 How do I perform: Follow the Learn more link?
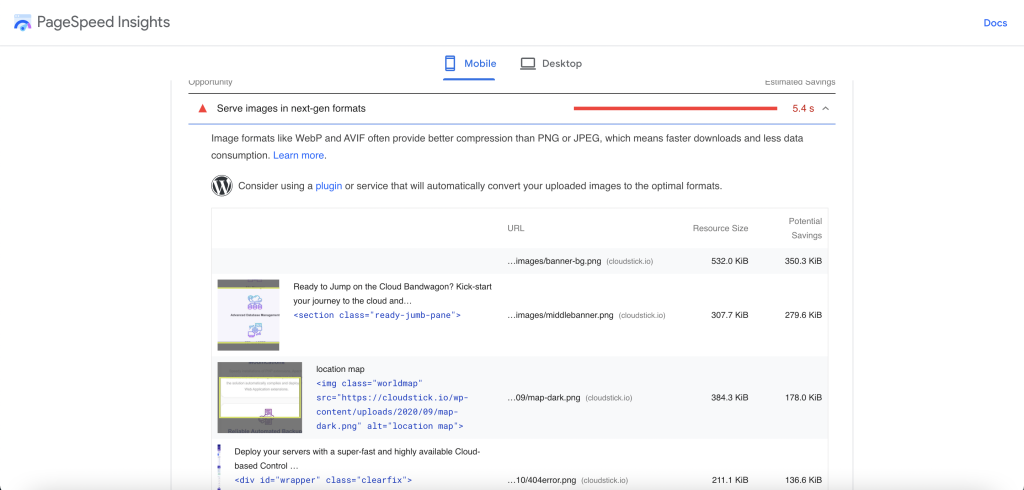298,156
